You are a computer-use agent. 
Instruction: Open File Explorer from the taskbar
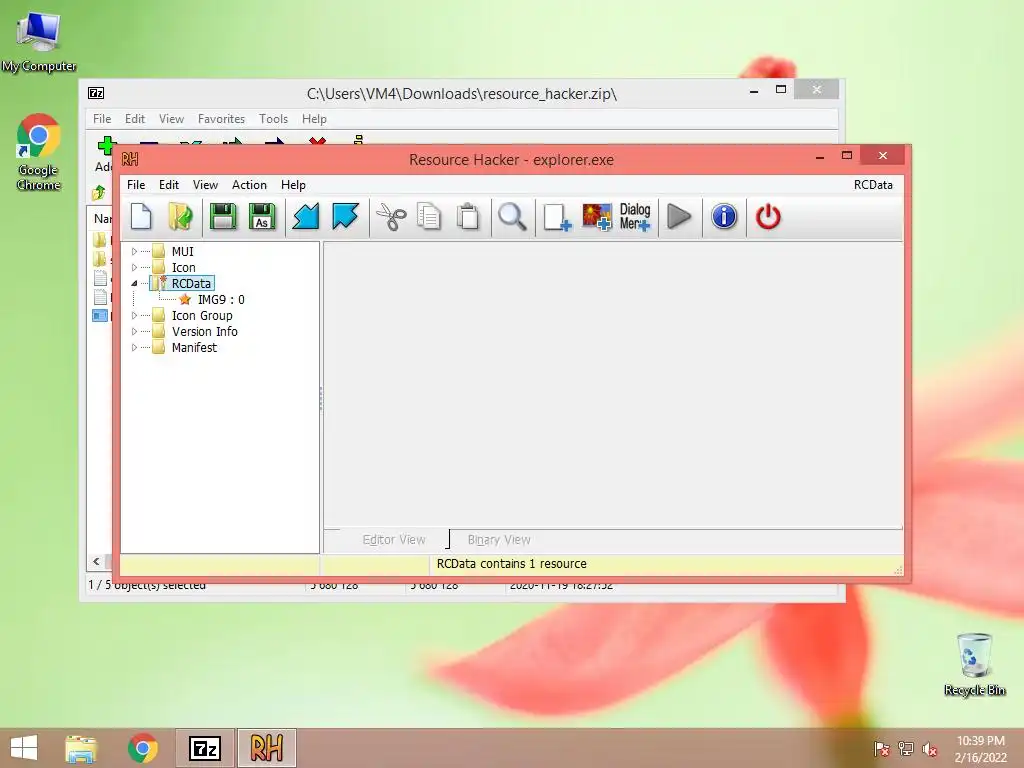[x=81, y=748]
